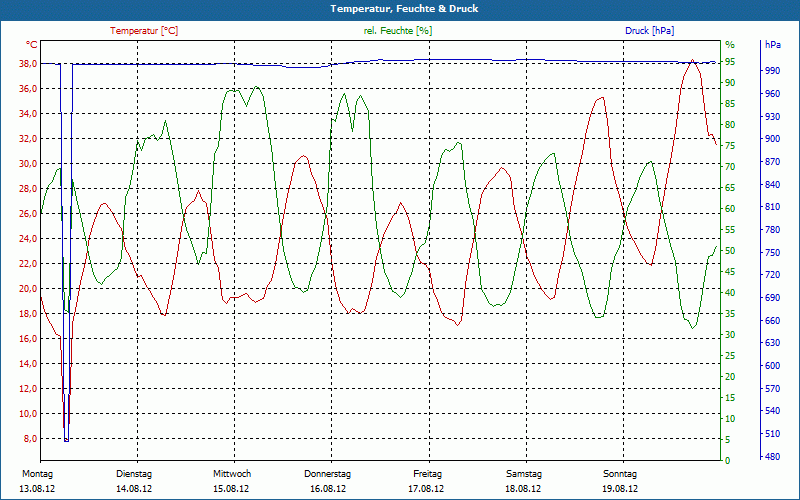Click pressure axis value "750"
This screenshot has height=500, width=800.
(772, 253)
